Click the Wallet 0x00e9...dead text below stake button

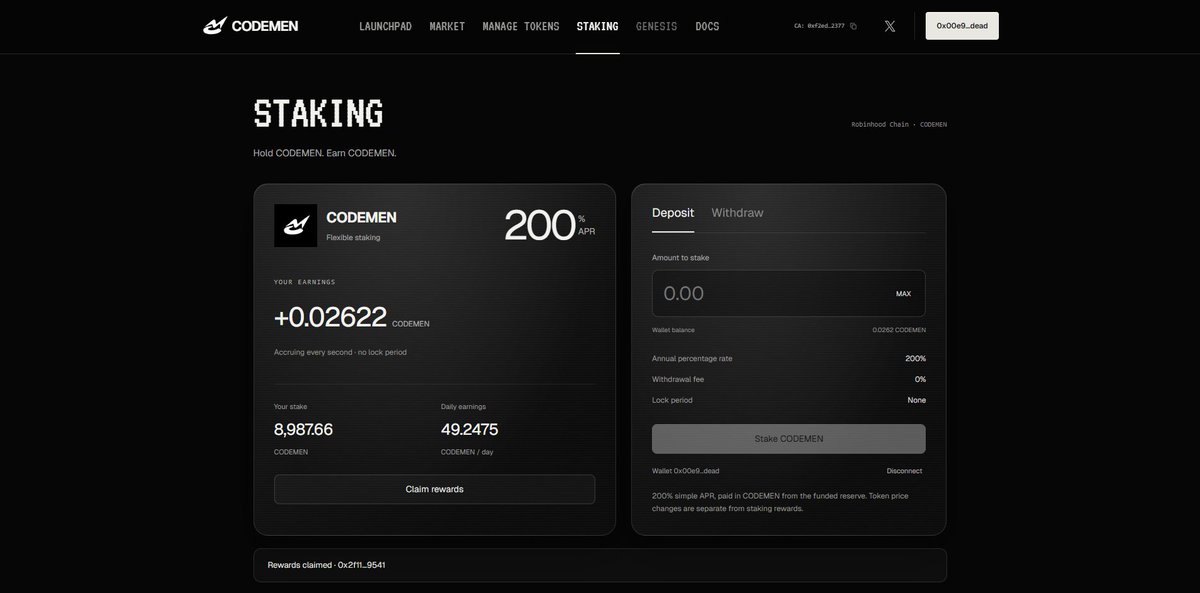pyautogui.click(x=685, y=471)
